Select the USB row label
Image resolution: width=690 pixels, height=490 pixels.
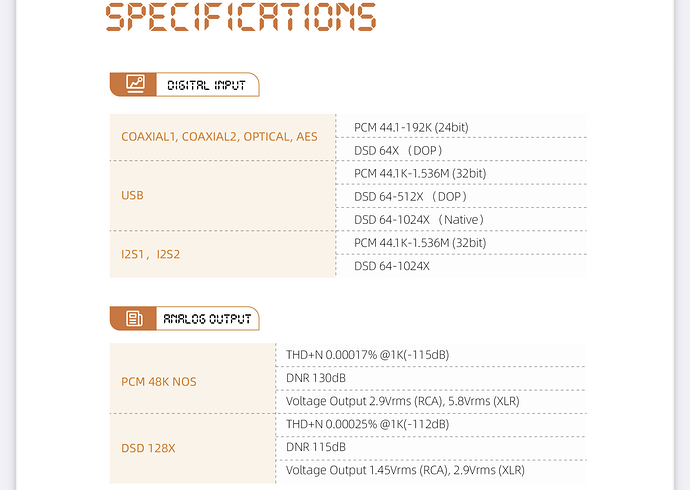point(132,195)
